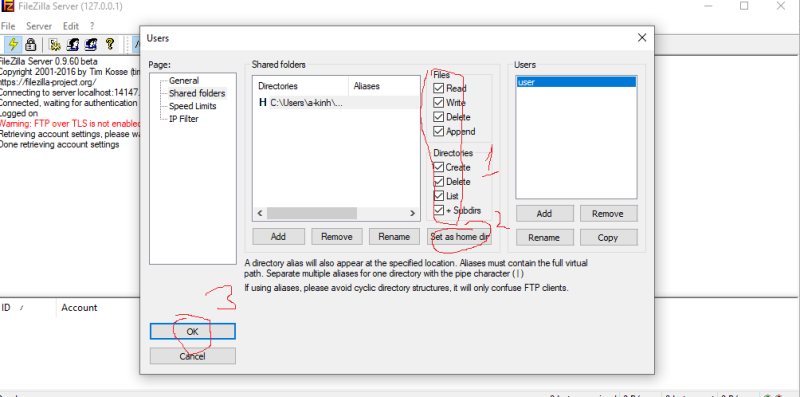This screenshot has height=397, width=800.
Task: Open the Groups editor toolbar icon
Action: pos(91,44)
